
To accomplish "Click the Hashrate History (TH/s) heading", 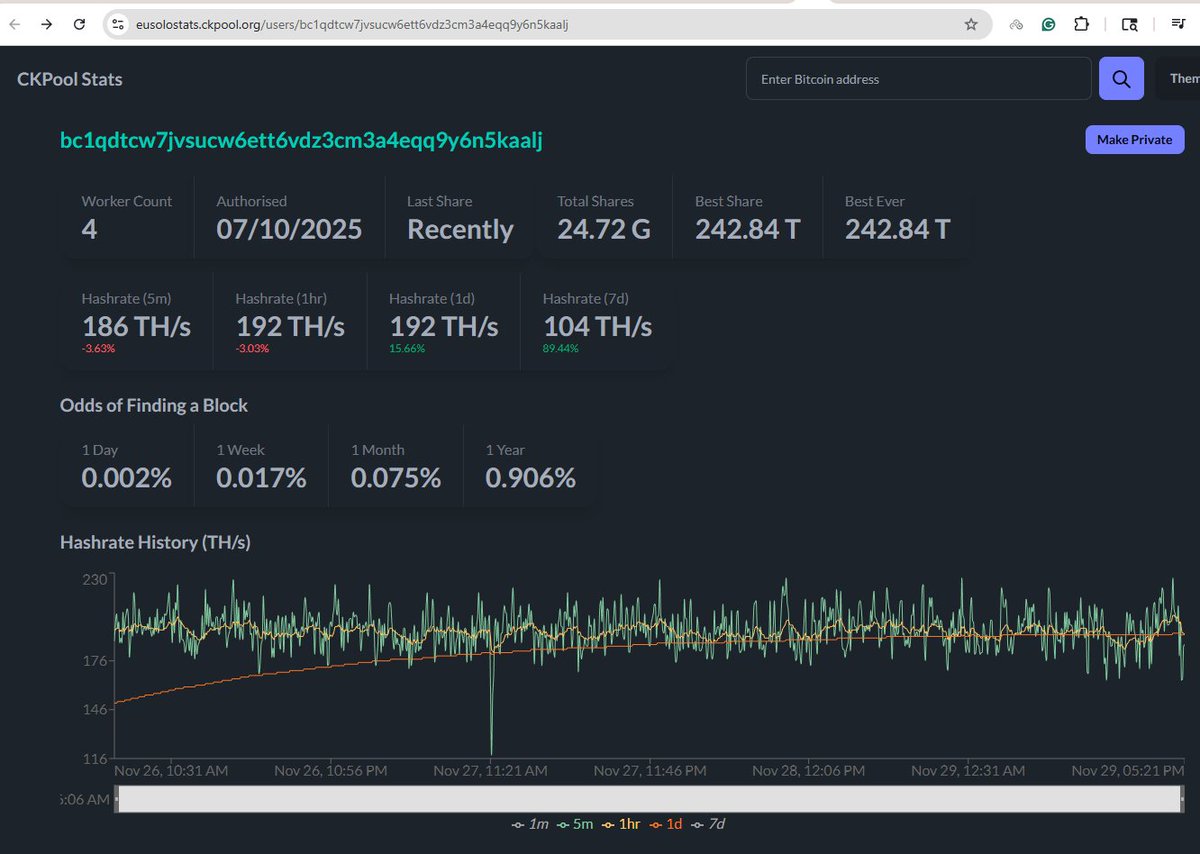I will point(155,542).
